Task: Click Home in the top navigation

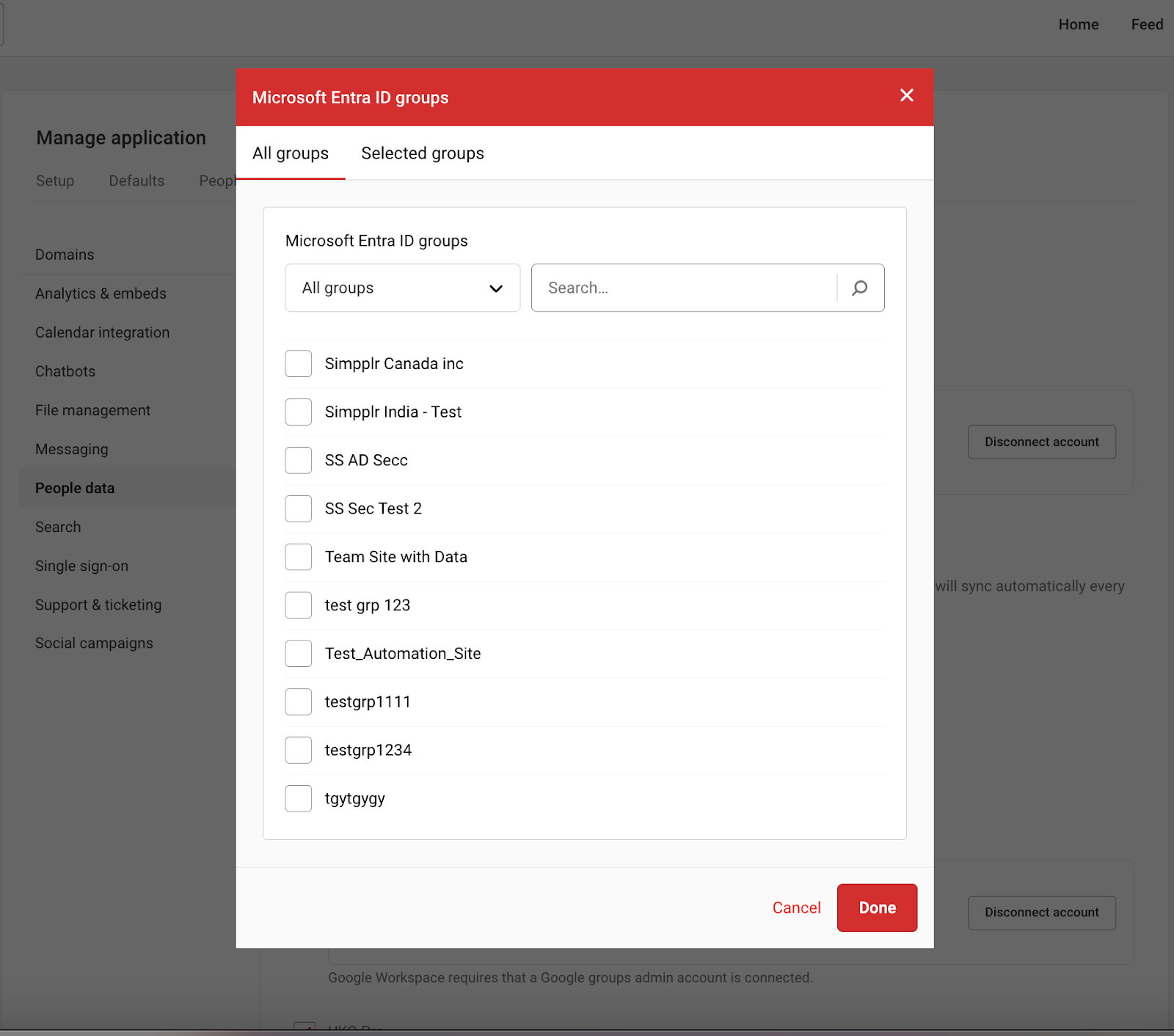Action: pyautogui.click(x=1079, y=24)
